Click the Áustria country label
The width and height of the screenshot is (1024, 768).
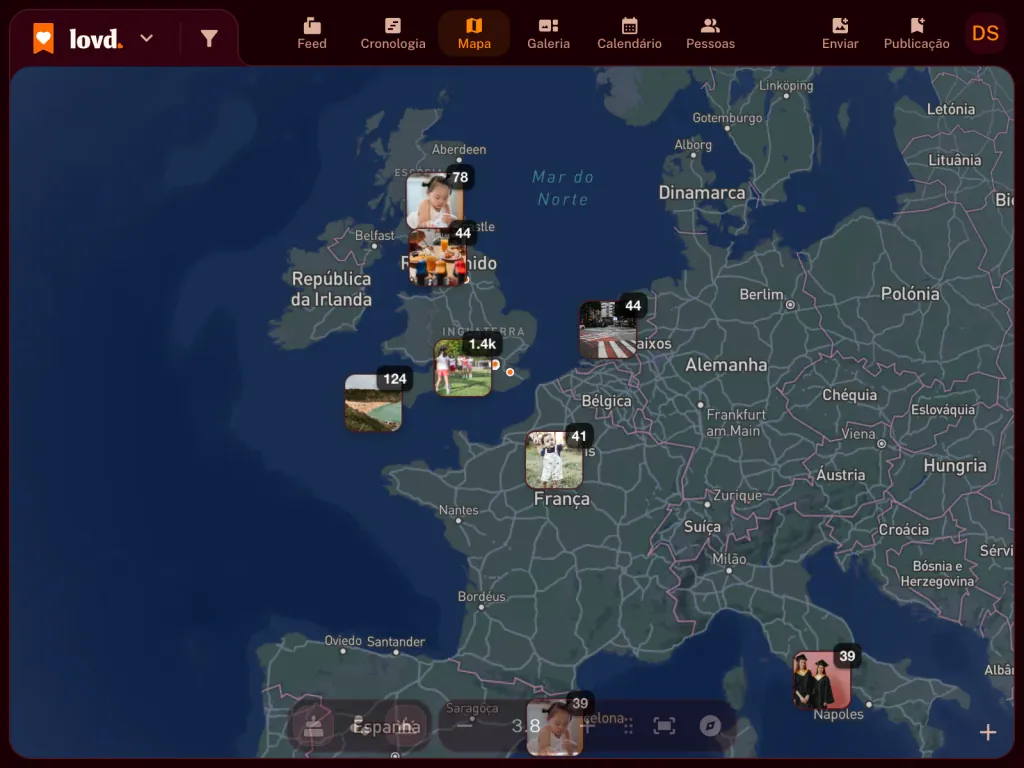(x=840, y=475)
